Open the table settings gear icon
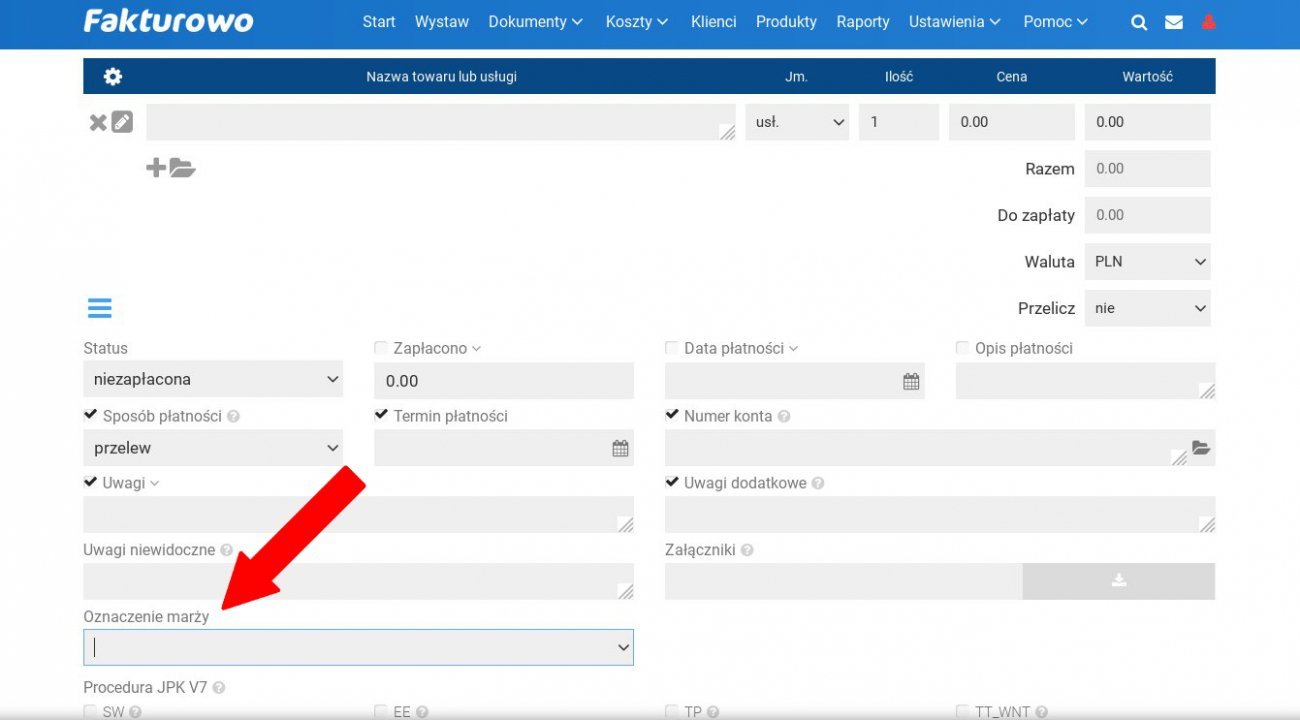The height and width of the screenshot is (720, 1300). (113, 77)
